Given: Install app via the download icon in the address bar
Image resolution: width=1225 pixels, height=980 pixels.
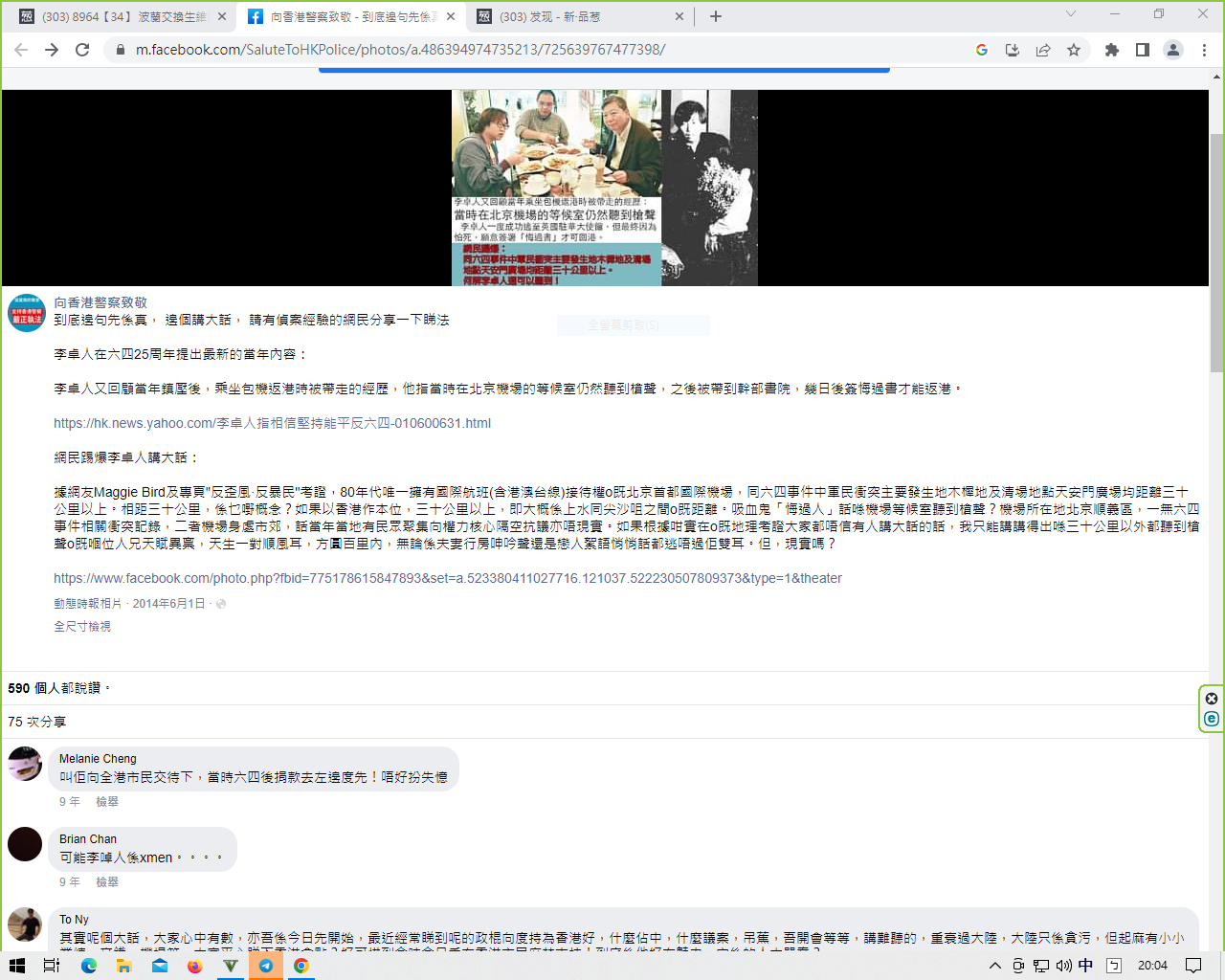Looking at the screenshot, I should point(1013,50).
